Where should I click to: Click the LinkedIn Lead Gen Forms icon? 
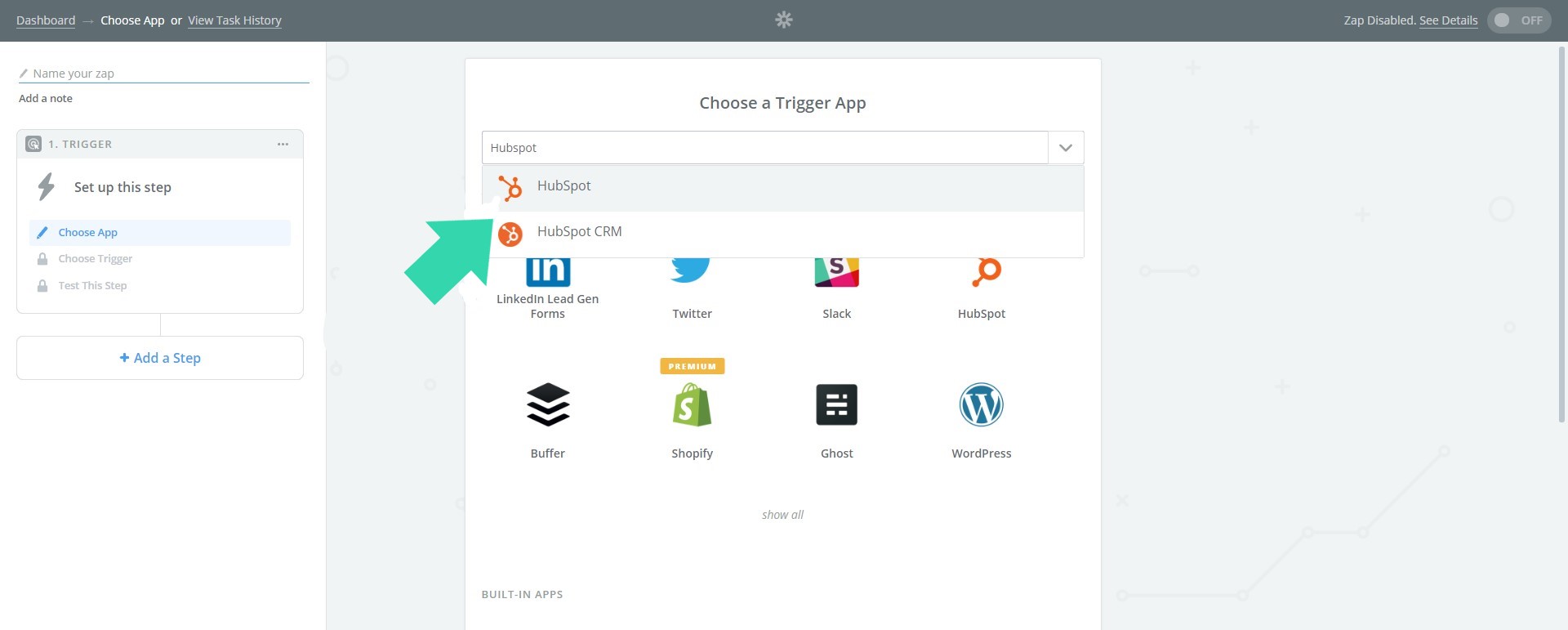pos(547,270)
